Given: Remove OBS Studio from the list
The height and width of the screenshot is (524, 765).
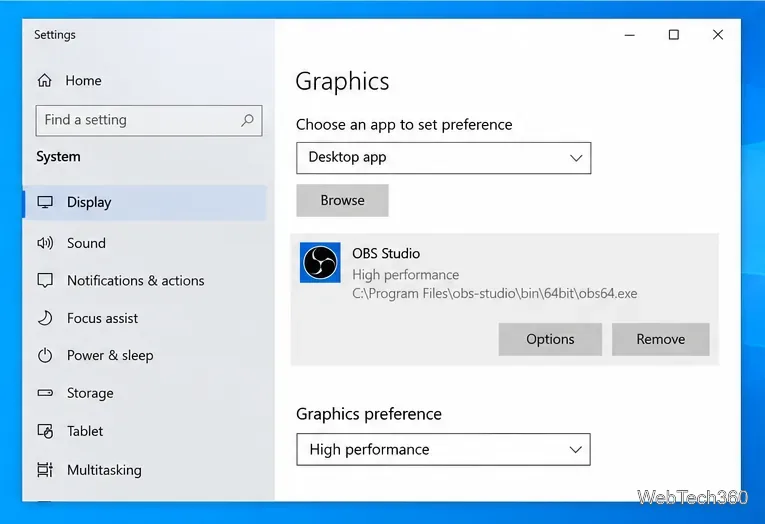Looking at the screenshot, I should [661, 339].
